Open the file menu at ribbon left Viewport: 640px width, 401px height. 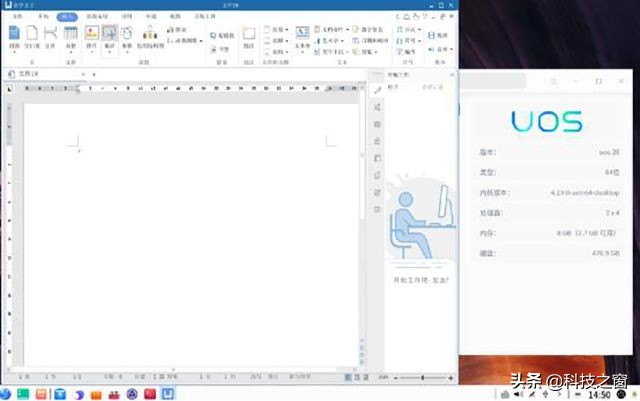point(18,16)
